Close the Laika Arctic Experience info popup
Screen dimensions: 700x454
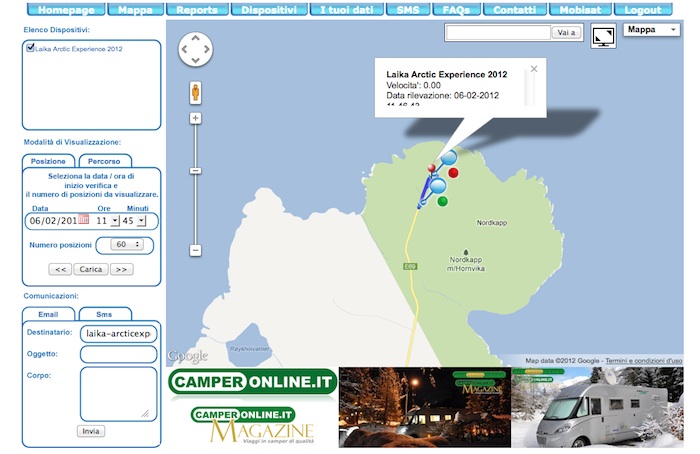point(534,69)
